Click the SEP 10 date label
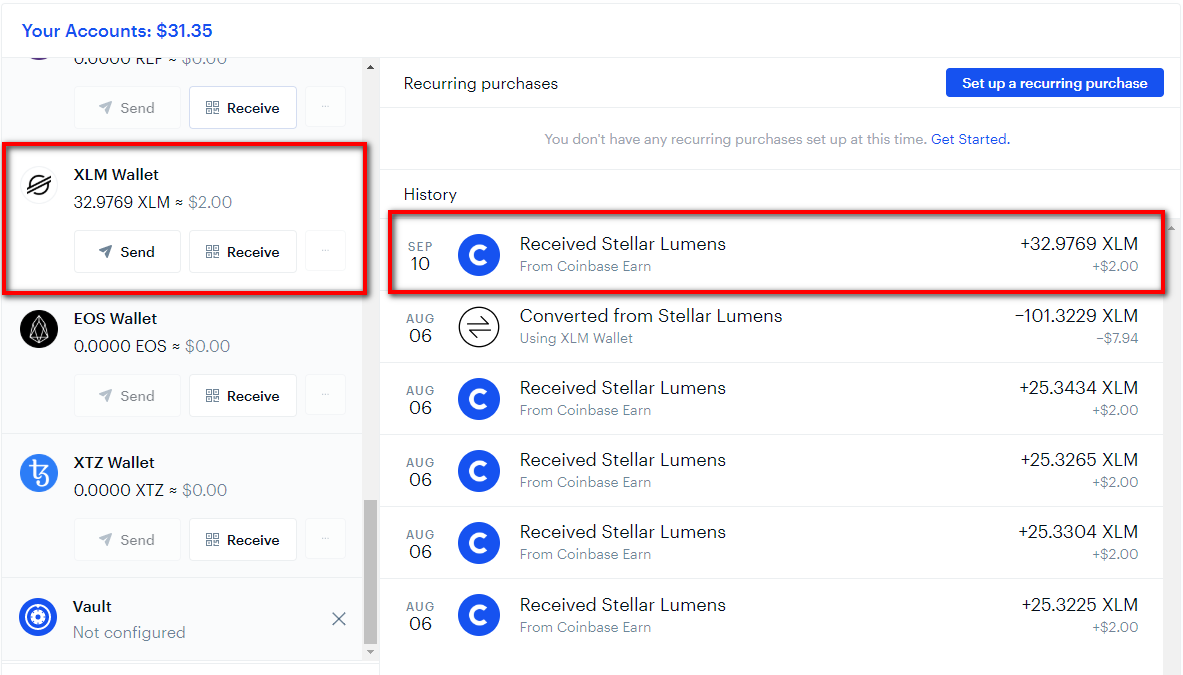 coord(420,257)
